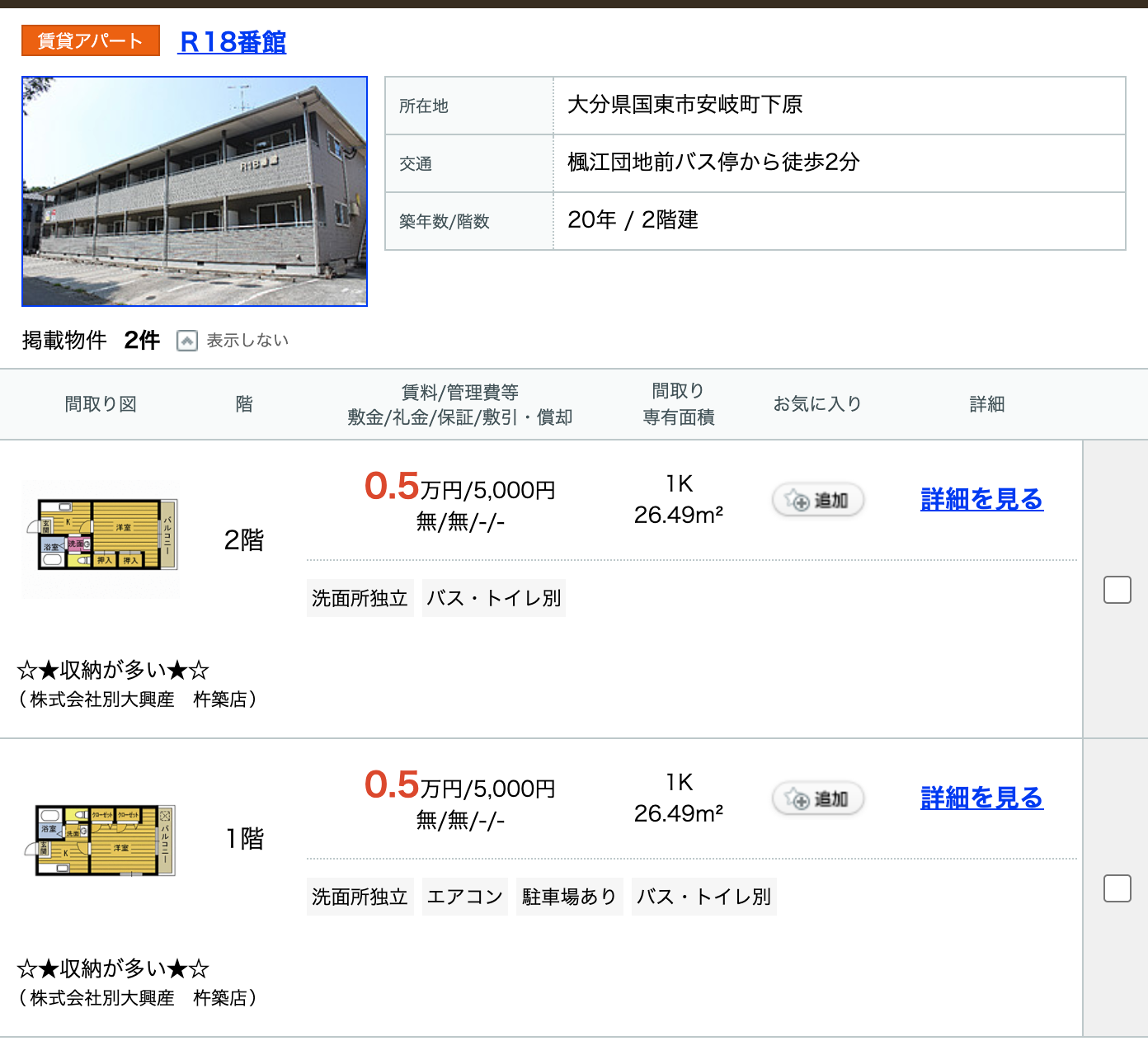Click the 賃貸アパート orange badge
Image resolution: width=1148 pixels, height=1041 pixels.
click(x=91, y=41)
